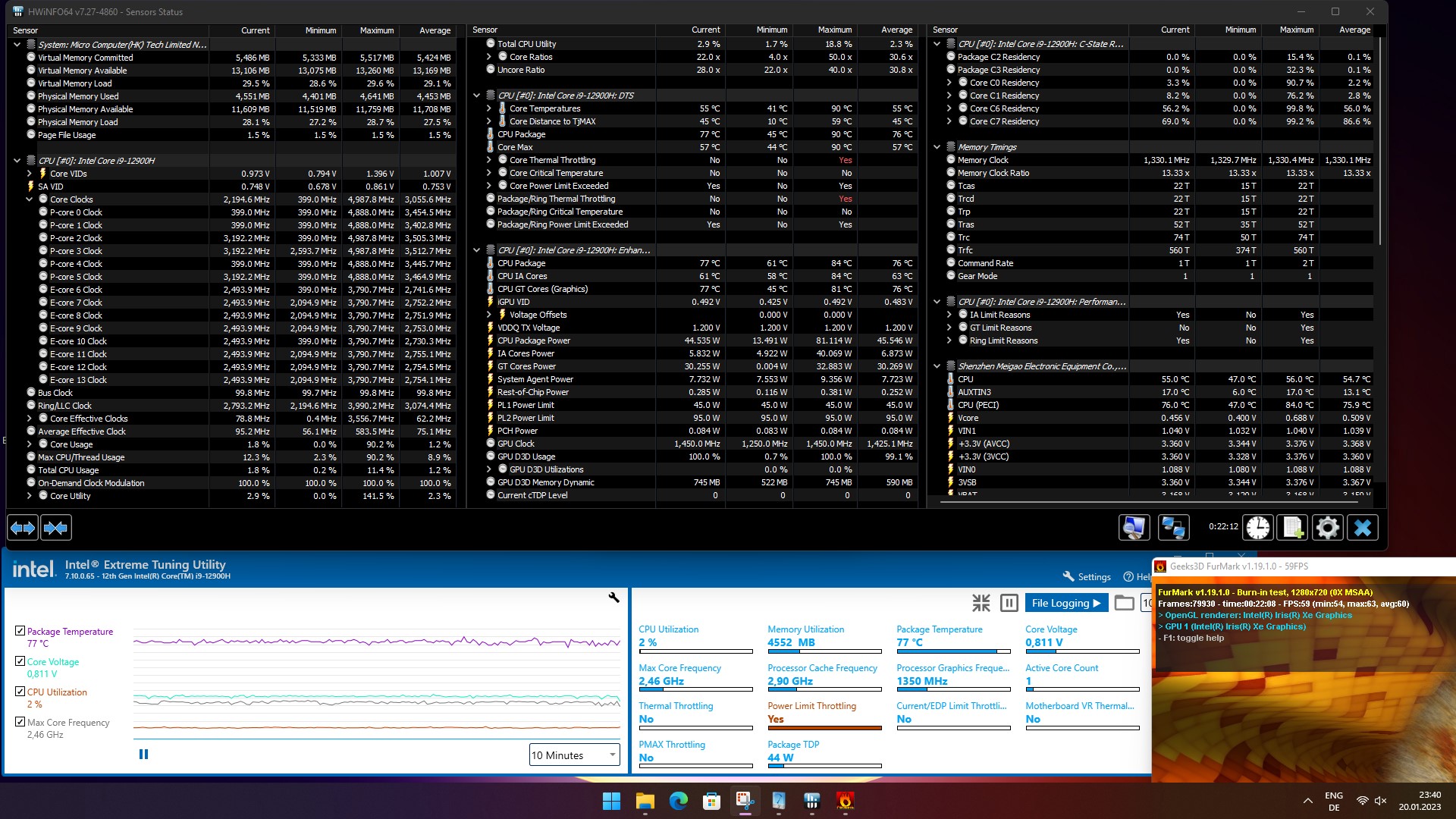Screen dimensions: 1456x819
Task: Select CPU Package Power row
Action: click(x=701, y=340)
